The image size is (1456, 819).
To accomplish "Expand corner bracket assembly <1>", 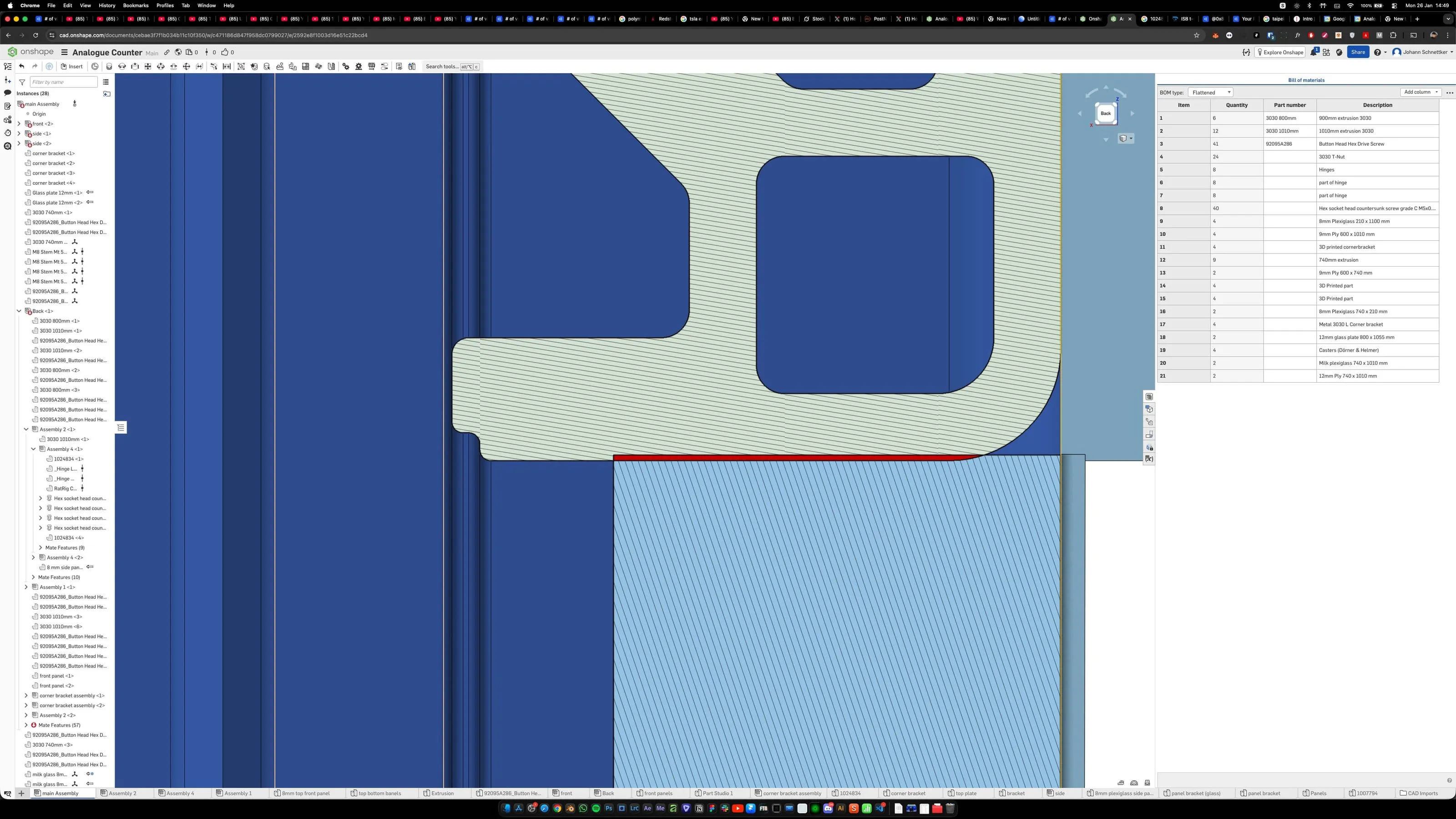I will [26, 695].
